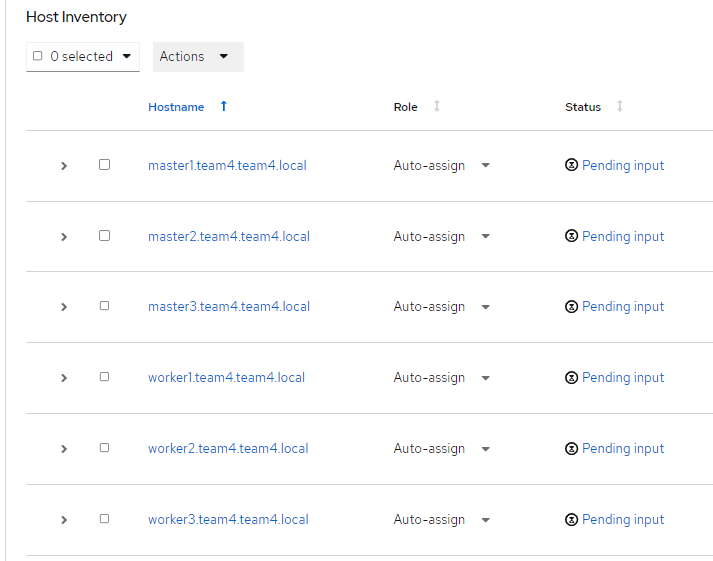View Pending input status for worker3 host
This screenshot has height=561, width=713.
tap(623, 520)
